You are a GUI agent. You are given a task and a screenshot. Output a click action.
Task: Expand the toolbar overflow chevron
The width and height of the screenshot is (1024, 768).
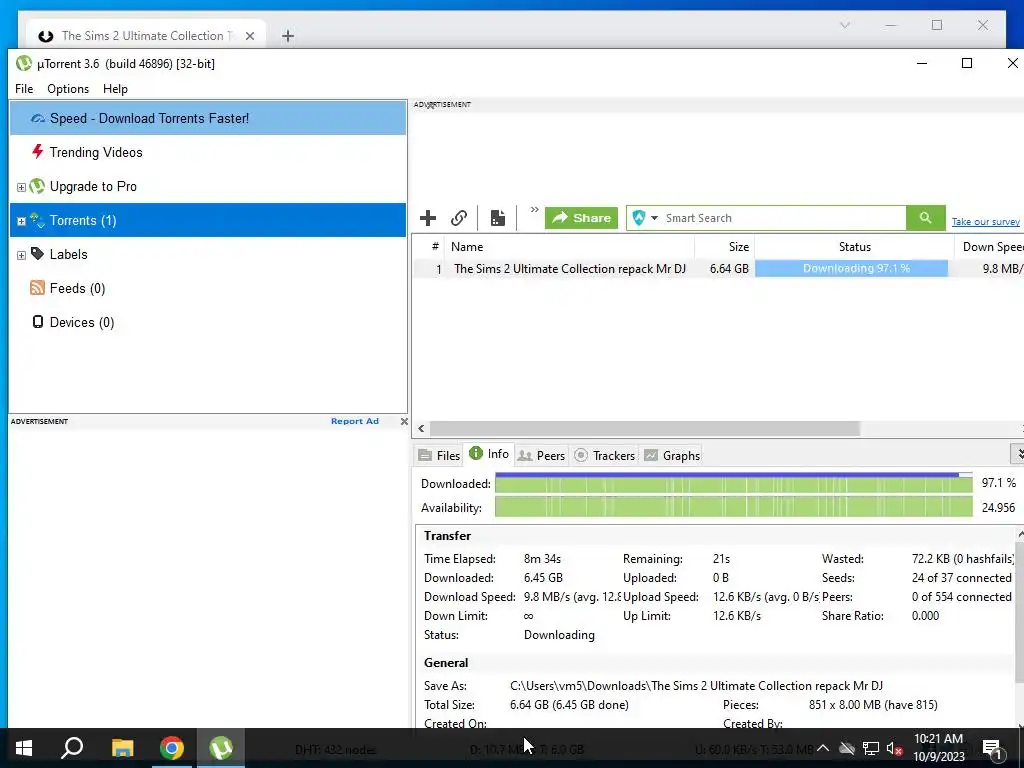[x=534, y=210]
